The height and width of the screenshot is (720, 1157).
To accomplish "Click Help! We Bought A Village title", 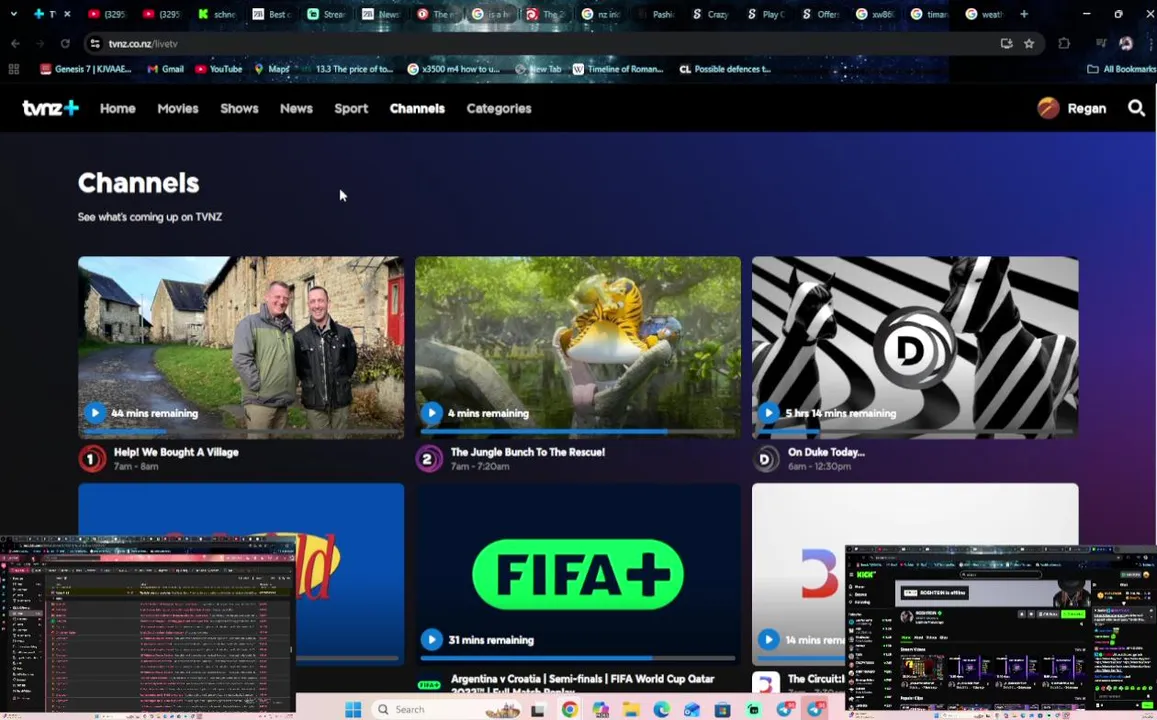I will coord(176,452).
